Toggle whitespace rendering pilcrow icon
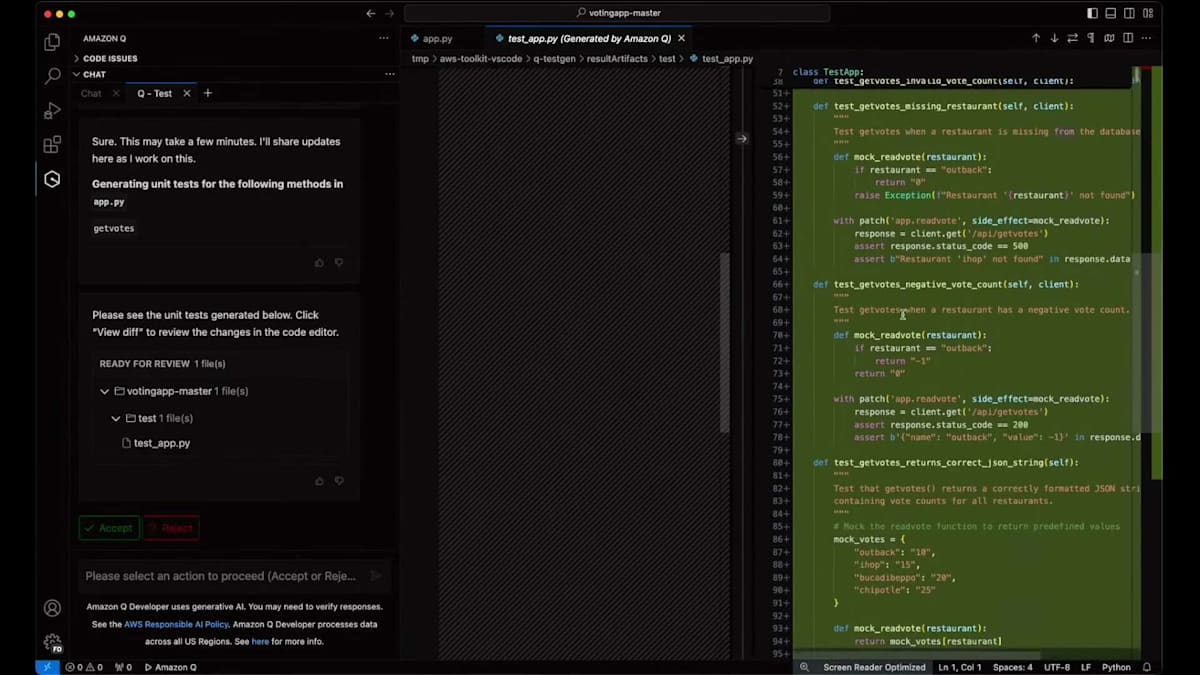The image size is (1200, 675). coord(1091,38)
